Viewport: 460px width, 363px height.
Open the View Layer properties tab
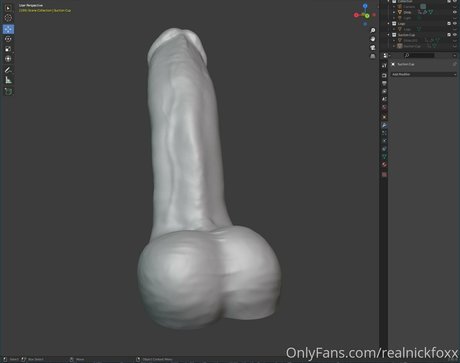[x=384, y=91]
